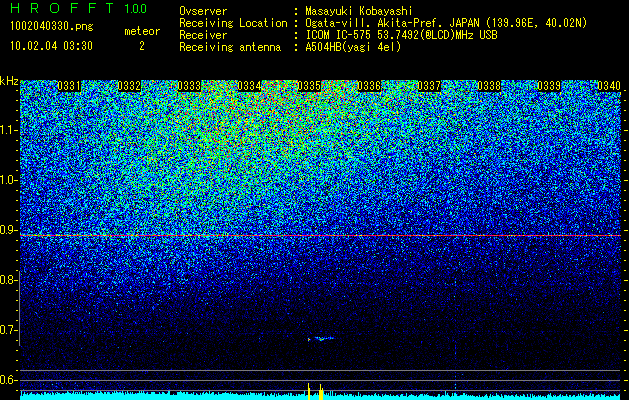Screen dimensions: 629x400
Task: Click the 0336 time marker
Action: (x=369, y=86)
